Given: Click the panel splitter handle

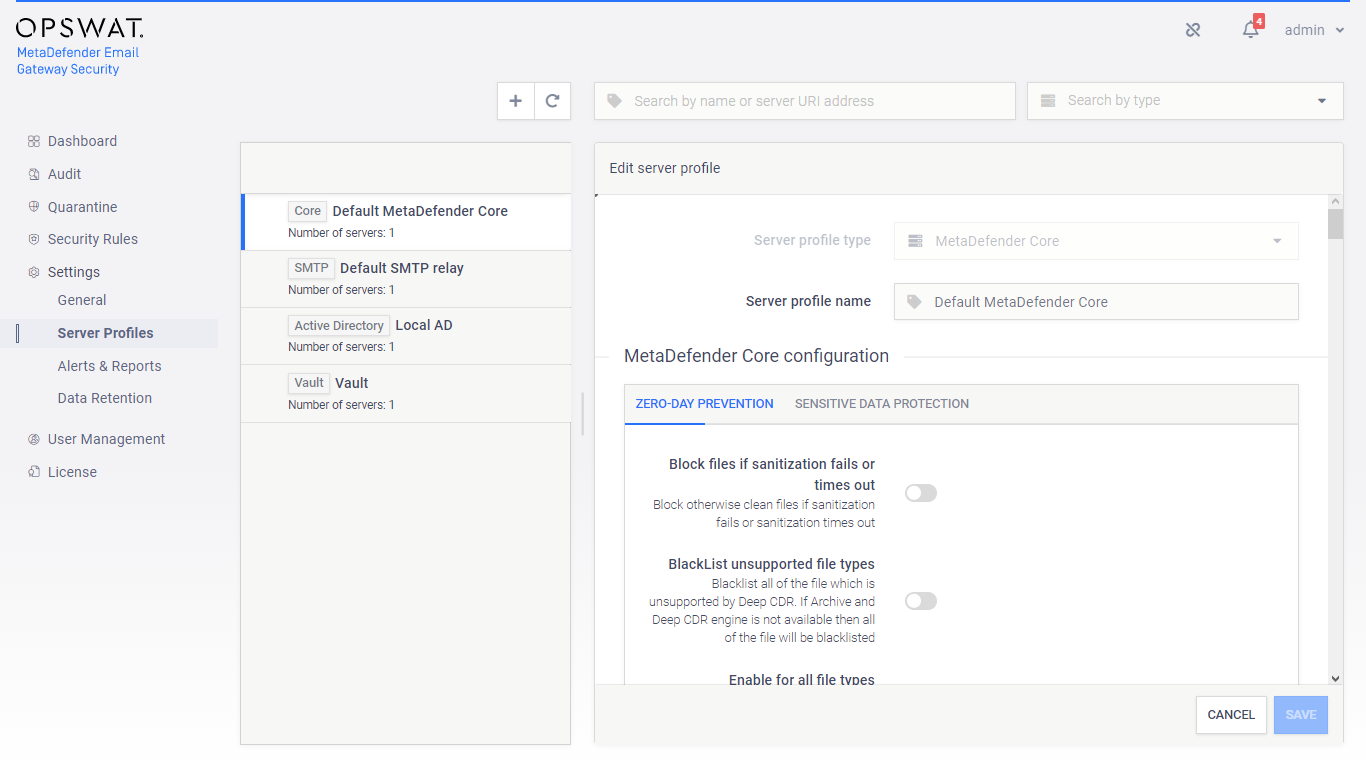Looking at the screenshot, I should click(582, 414).
